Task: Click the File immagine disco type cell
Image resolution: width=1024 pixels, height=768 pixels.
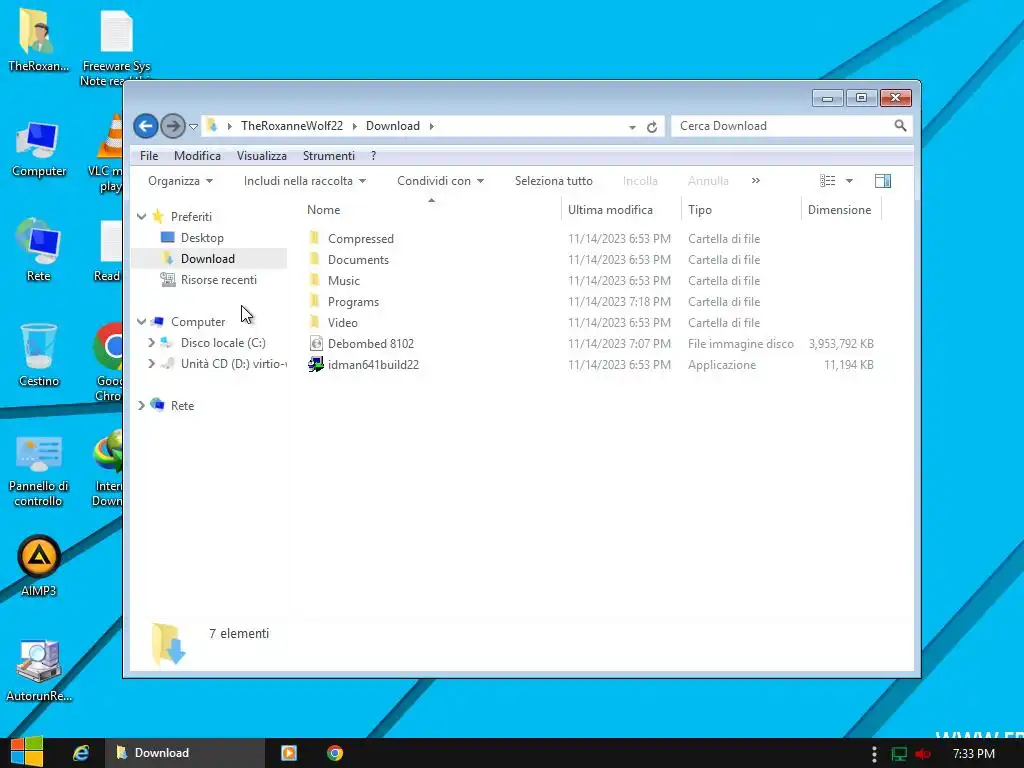Action: [741, 344]
